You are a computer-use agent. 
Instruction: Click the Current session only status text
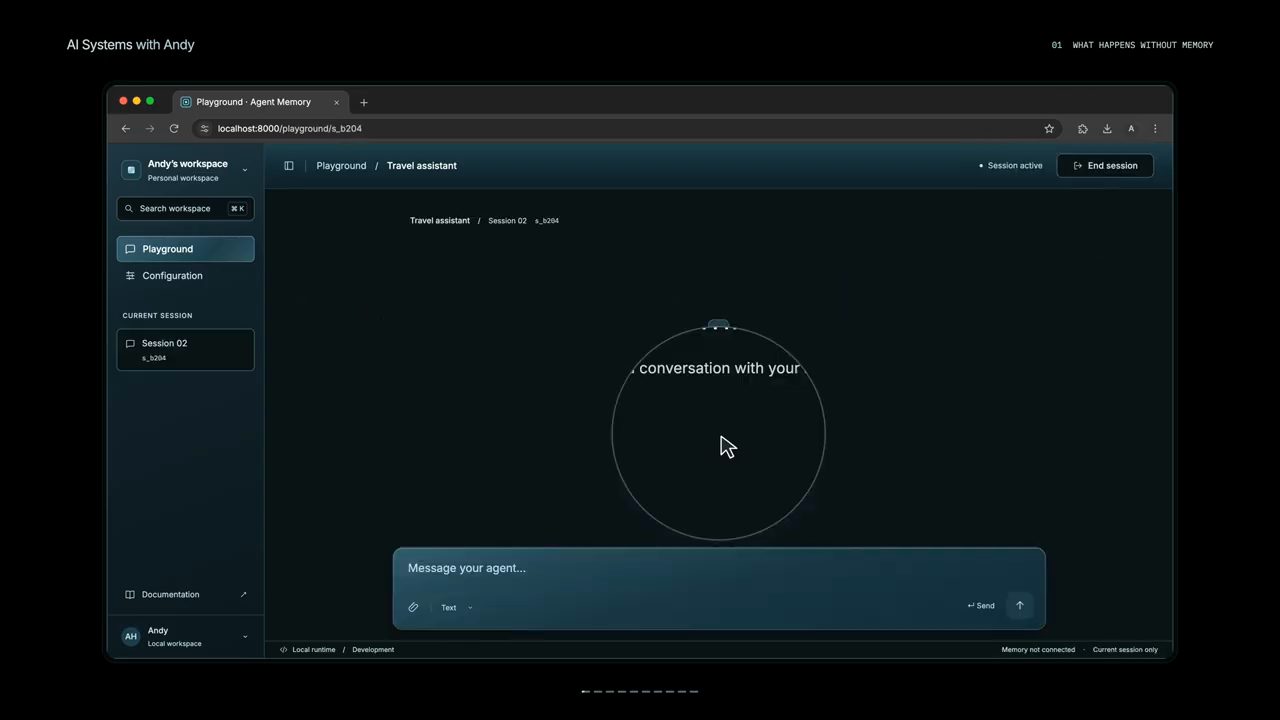pos(1125,650)
